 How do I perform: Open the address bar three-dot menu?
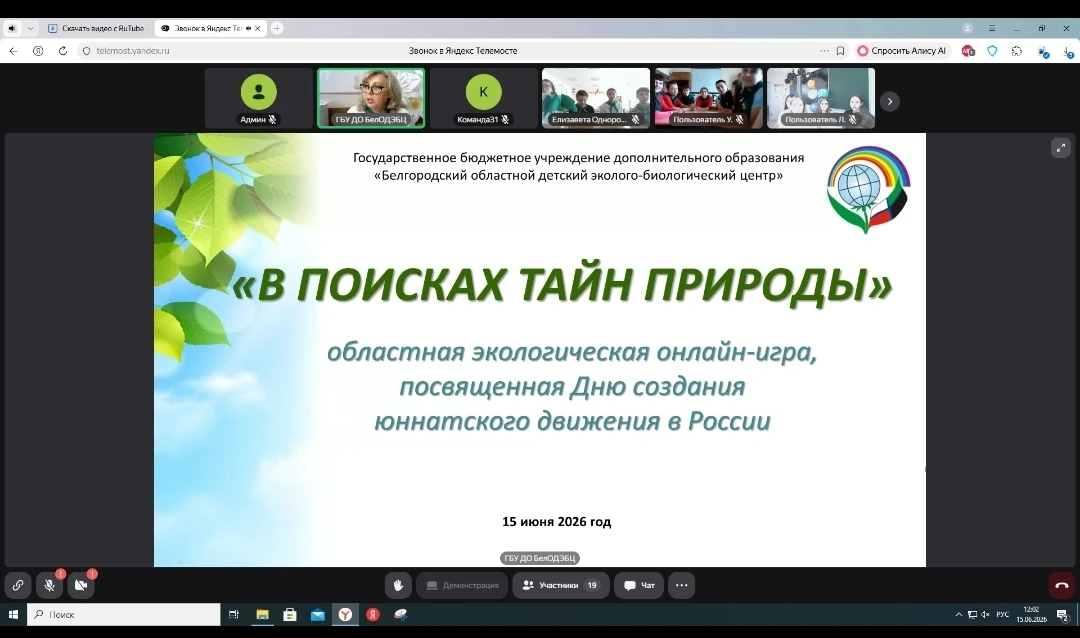[x=824, y=51]
